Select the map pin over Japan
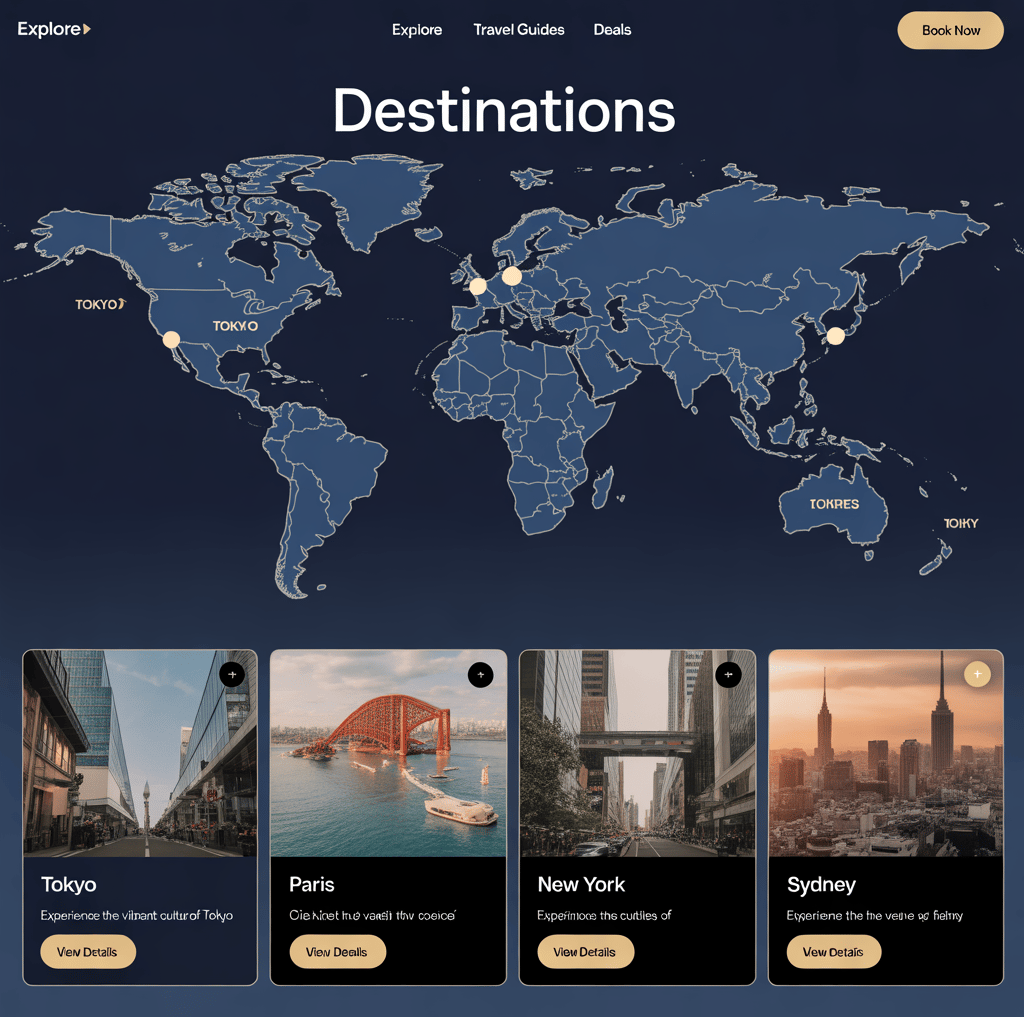Image resolution: width=1024 pixels, height=1017 pixels. tap(835, 336)
